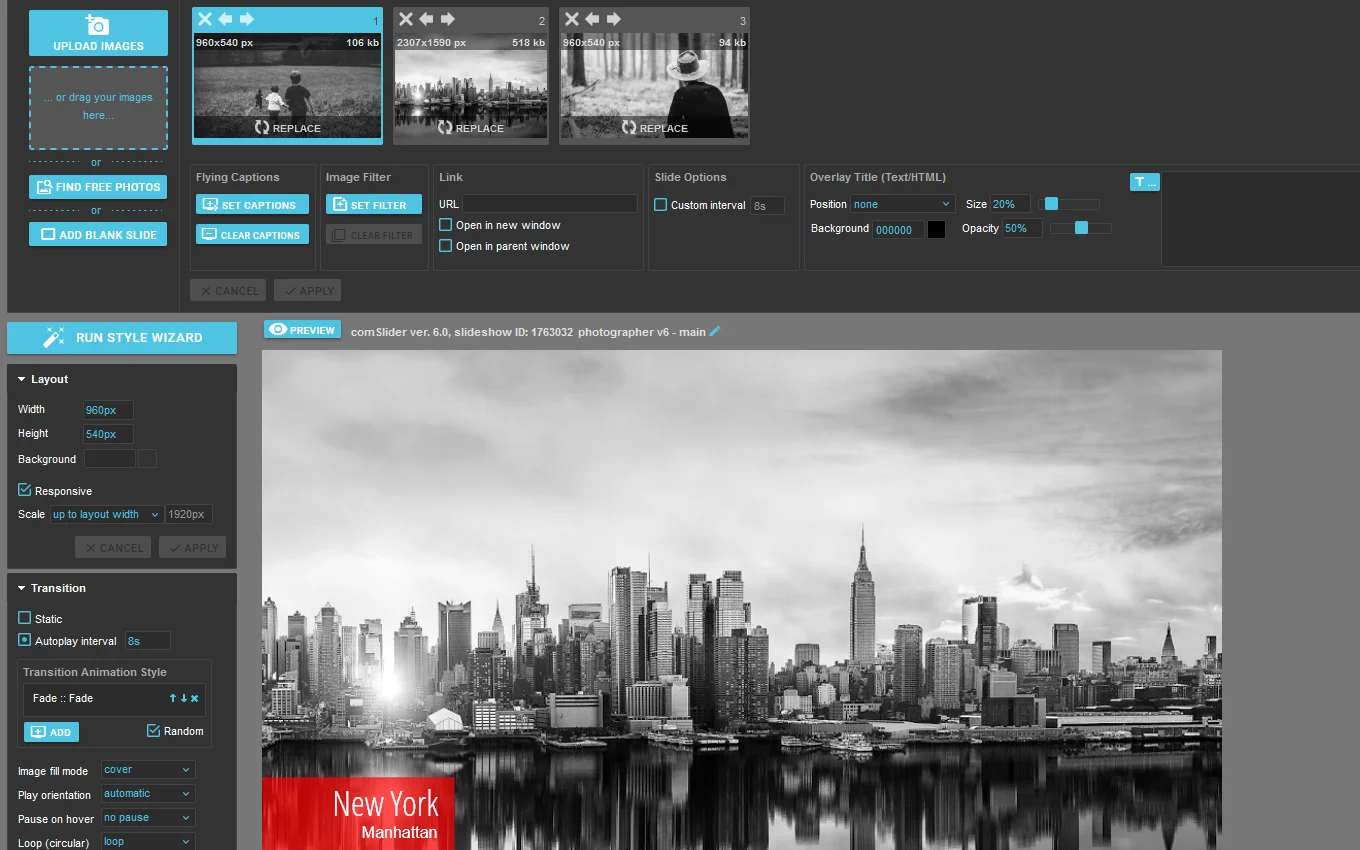The width and height of the screenshot is (1360, 850).
Task: Open the layout Background color swatch
Action: pos(147,459)
